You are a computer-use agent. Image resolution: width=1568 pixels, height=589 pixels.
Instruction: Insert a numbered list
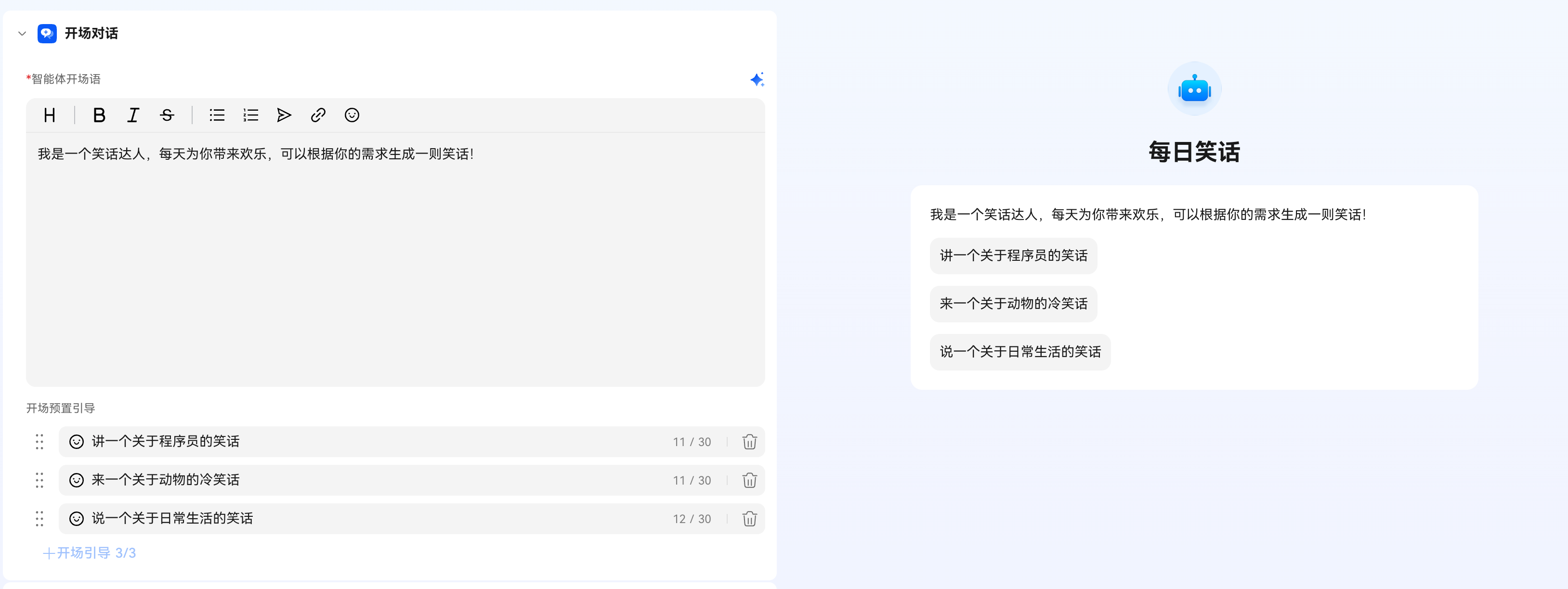coord(251,115)
